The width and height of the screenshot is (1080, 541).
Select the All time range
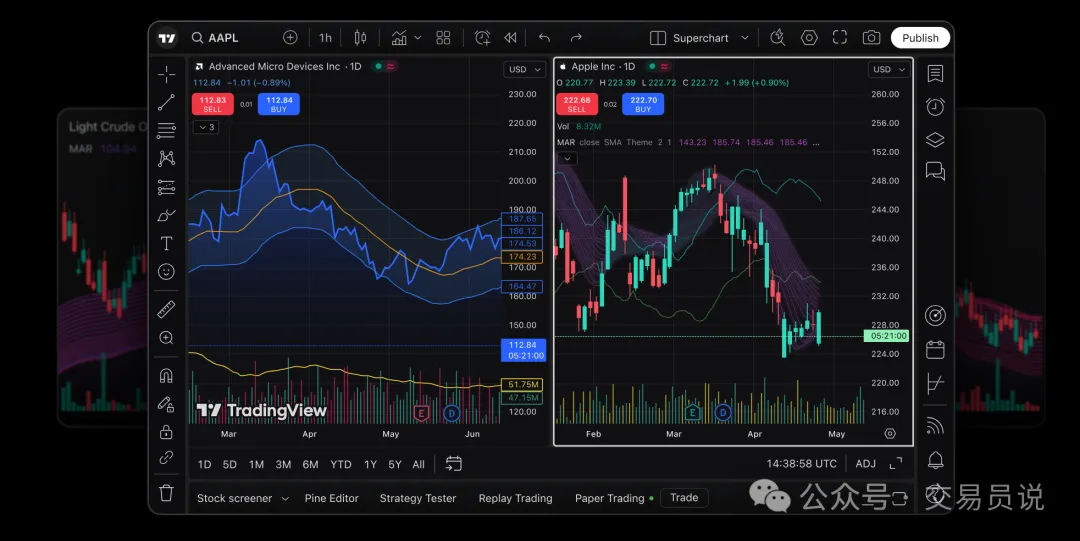[418, 465]
